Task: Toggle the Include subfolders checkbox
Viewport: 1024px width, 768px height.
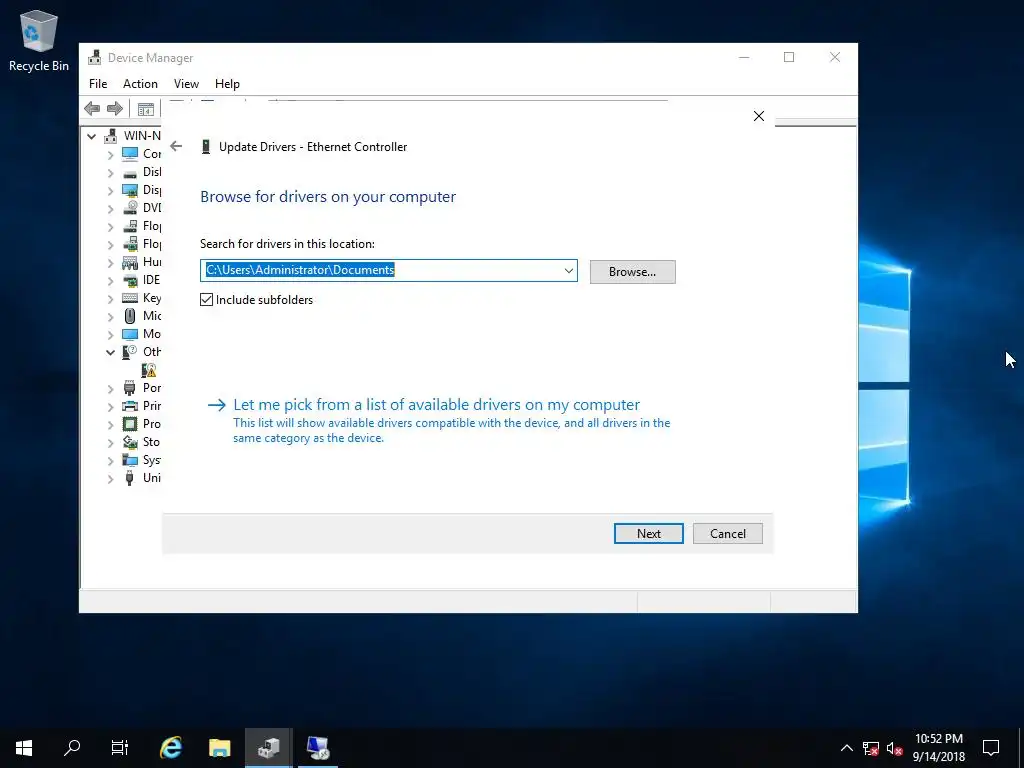Action: tap(206, 300)
